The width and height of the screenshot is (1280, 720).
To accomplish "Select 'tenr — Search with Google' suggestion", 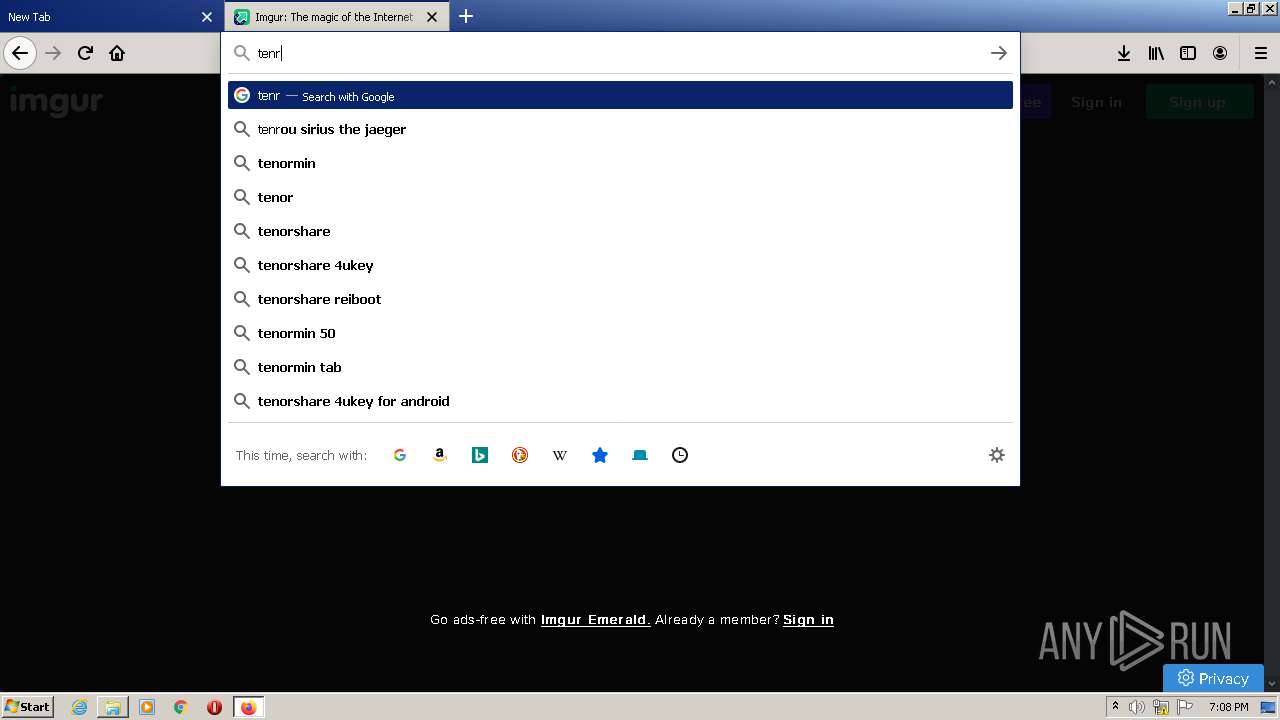I will pos(620,95).
